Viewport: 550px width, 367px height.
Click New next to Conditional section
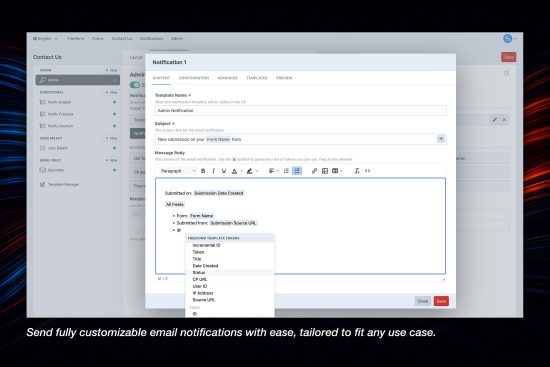112,92
